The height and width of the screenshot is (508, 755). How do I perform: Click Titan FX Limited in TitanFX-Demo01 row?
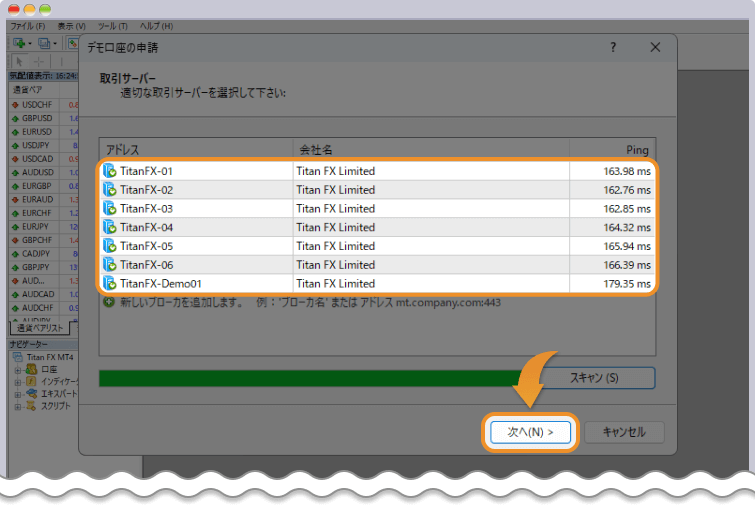pyautogui.click(x=336, y=284)
